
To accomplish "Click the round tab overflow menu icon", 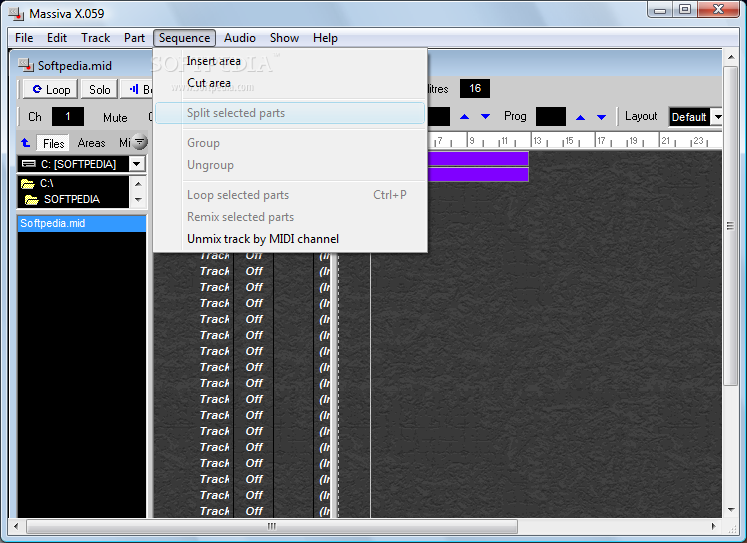I will click(140, 142).
